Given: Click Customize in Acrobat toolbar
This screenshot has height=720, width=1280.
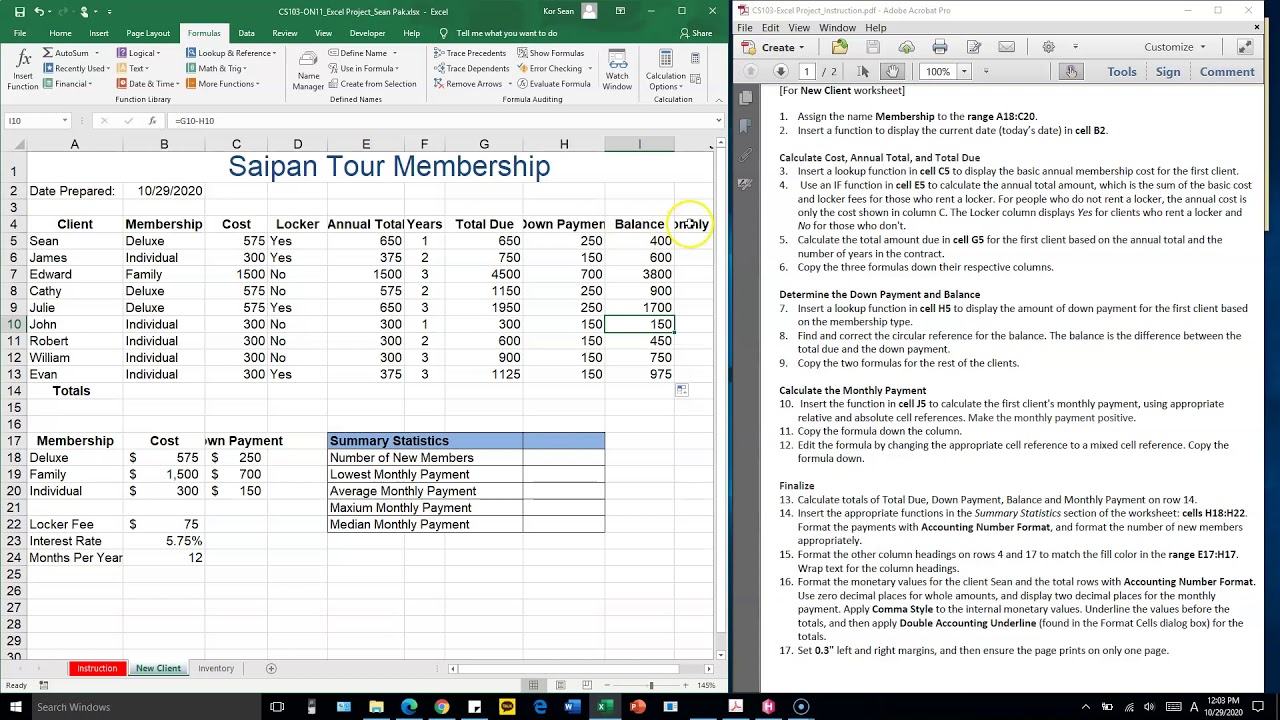Looking at the screenshot, I should [1175, 47].
